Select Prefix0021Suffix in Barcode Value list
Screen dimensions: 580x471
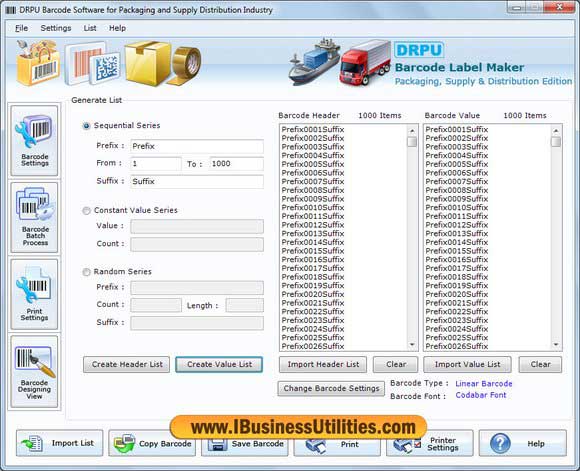(457, 303)
